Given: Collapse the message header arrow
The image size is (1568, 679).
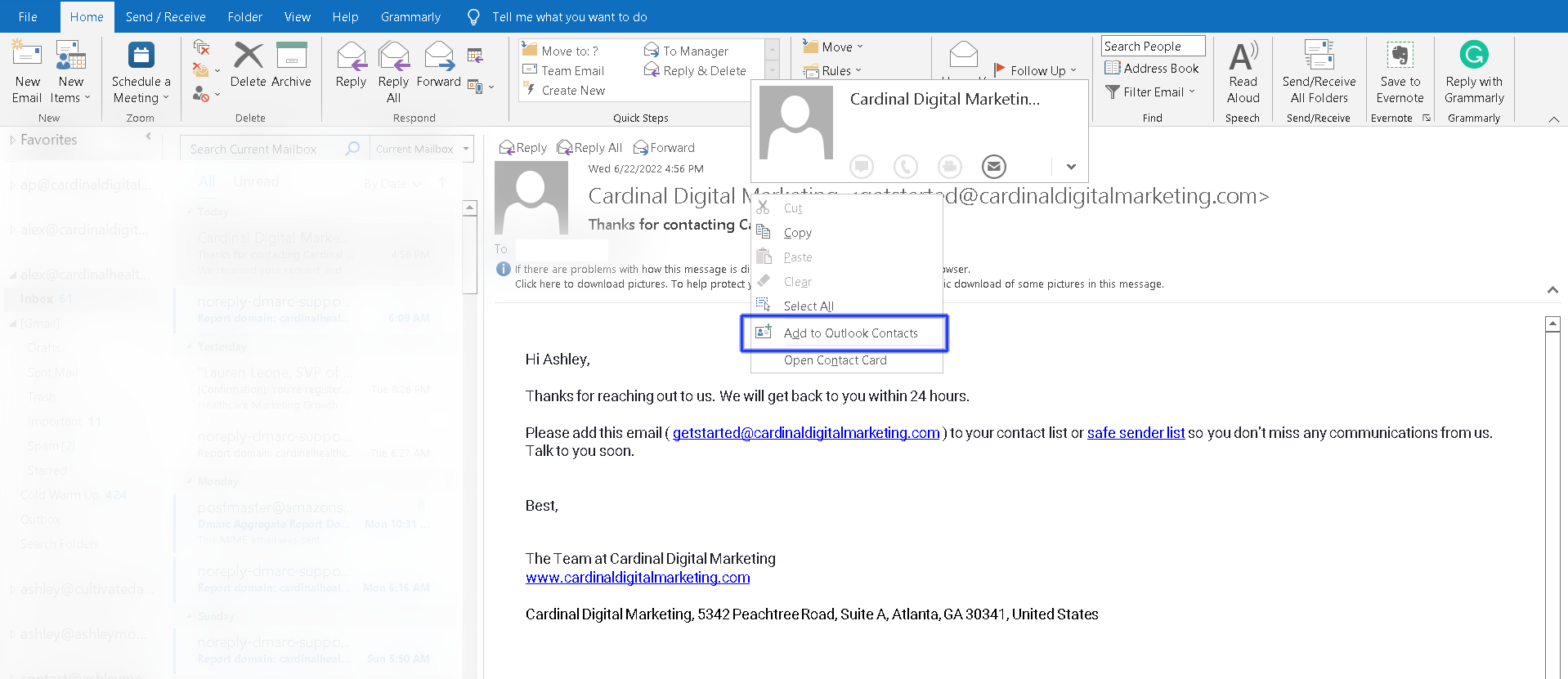Looking at the screenshot, I should pyautogui.click(x=1552, y=290).
